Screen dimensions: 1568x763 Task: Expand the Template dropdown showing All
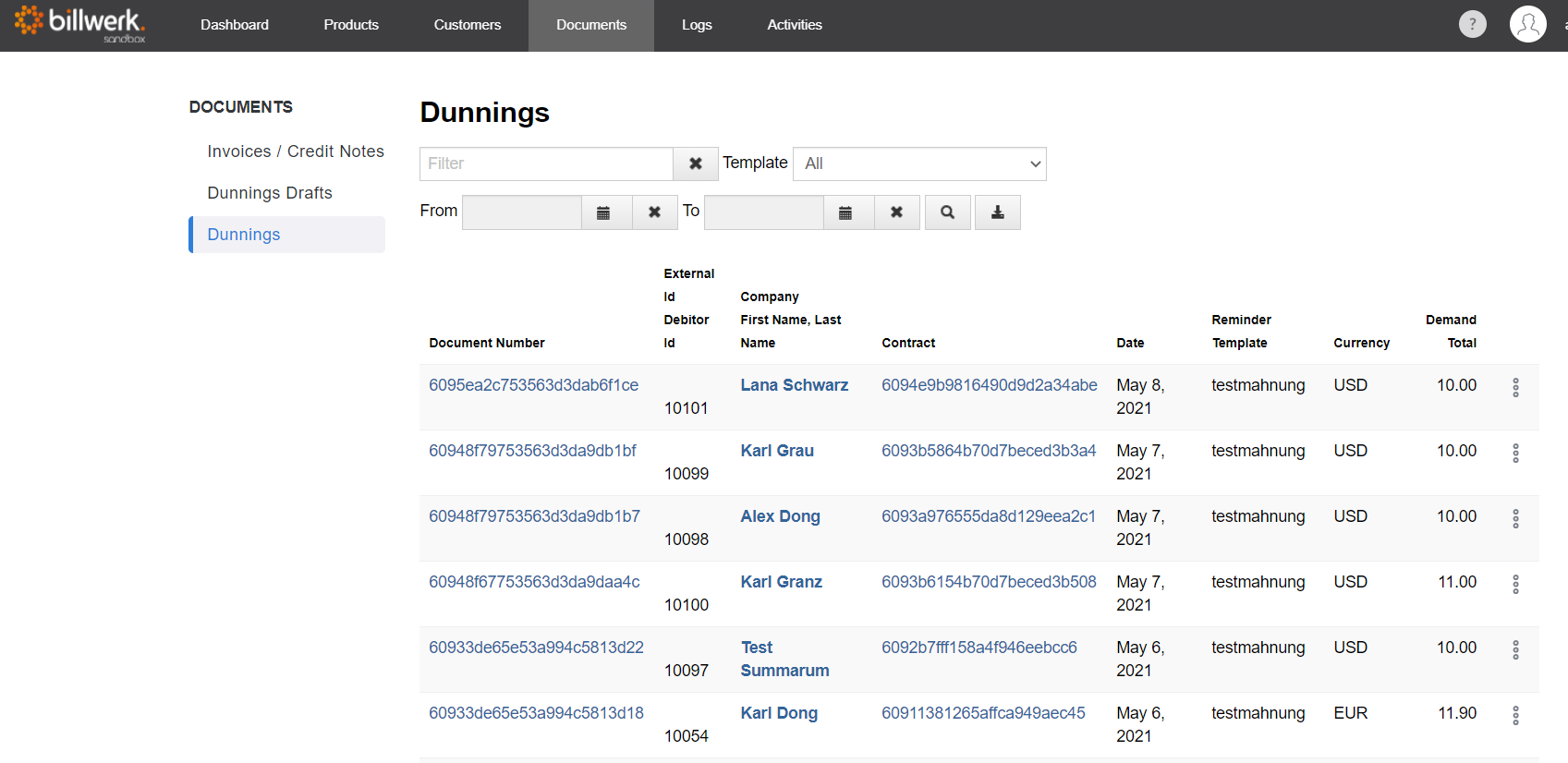coord(919,163)
